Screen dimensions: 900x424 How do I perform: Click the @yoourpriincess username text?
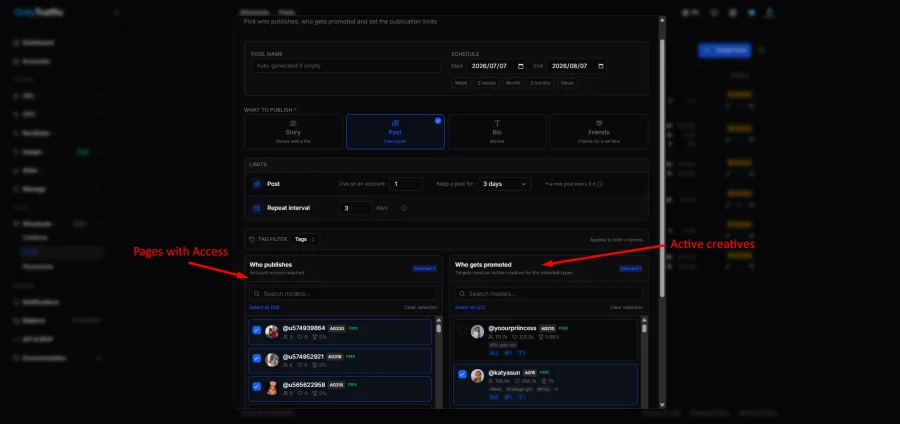tap(512, 328)
